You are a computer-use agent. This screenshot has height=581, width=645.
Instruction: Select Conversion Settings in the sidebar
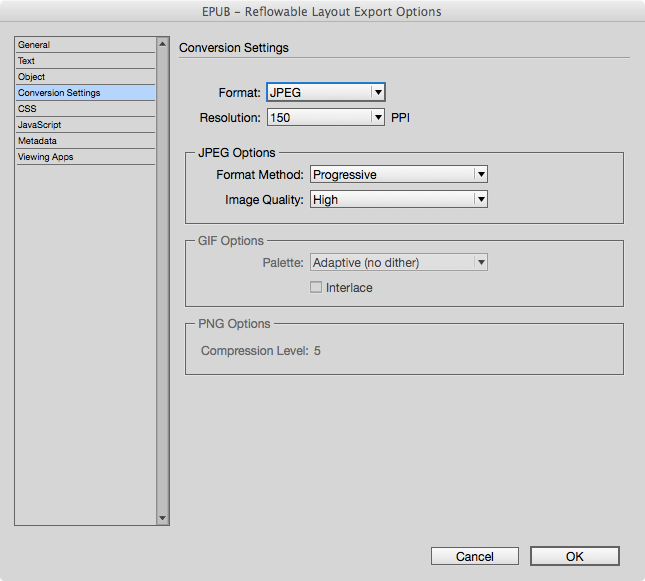point(86,93)
